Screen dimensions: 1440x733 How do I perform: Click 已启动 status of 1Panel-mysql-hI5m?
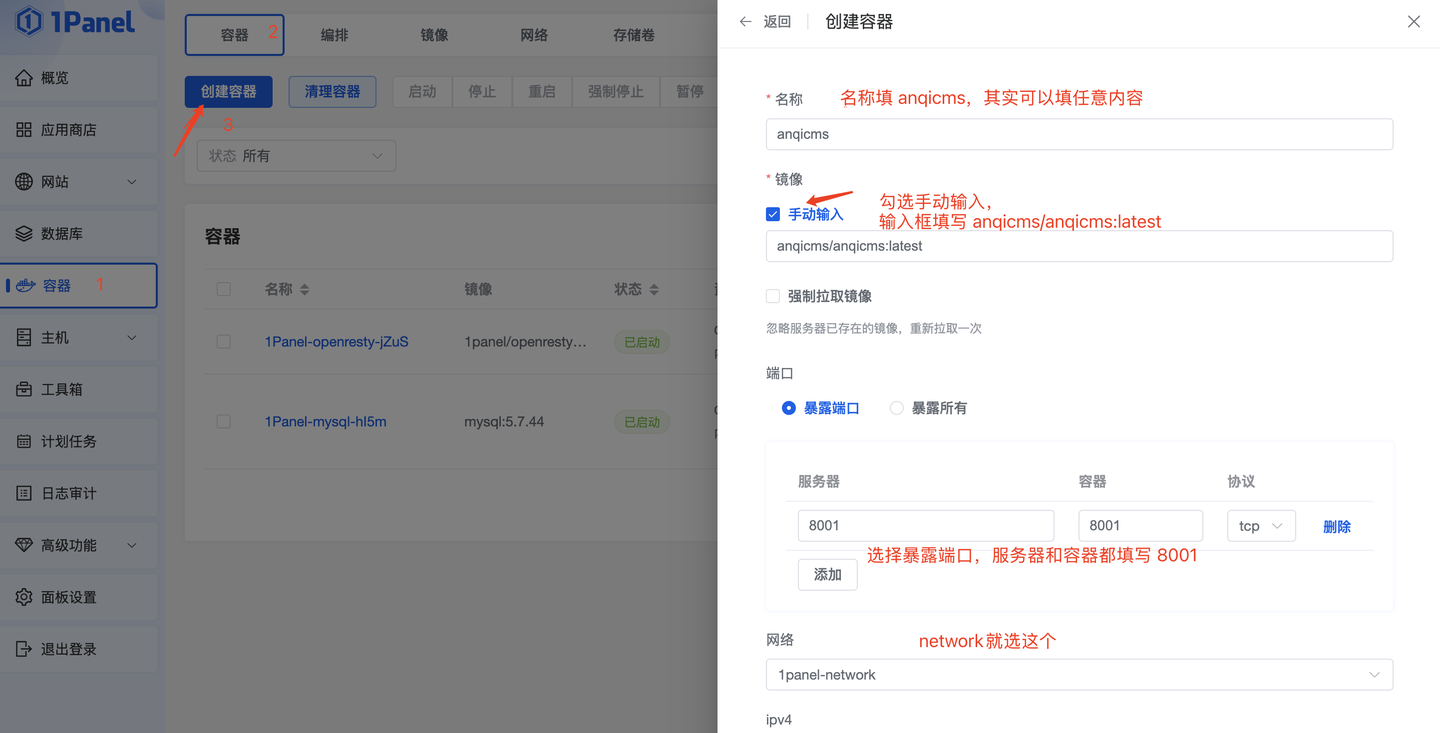click(642, 422)
